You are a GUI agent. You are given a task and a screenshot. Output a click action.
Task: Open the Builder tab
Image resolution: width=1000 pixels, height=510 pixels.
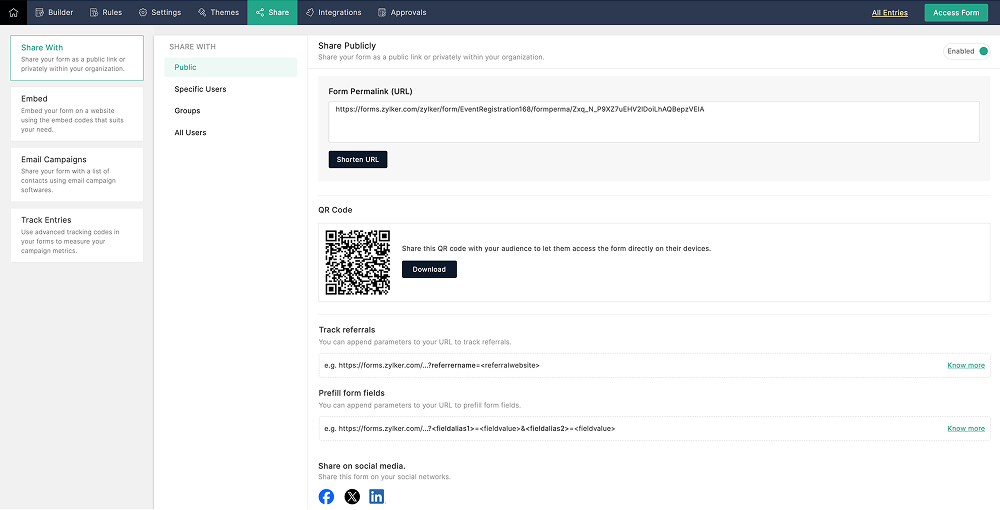[54, 12]
